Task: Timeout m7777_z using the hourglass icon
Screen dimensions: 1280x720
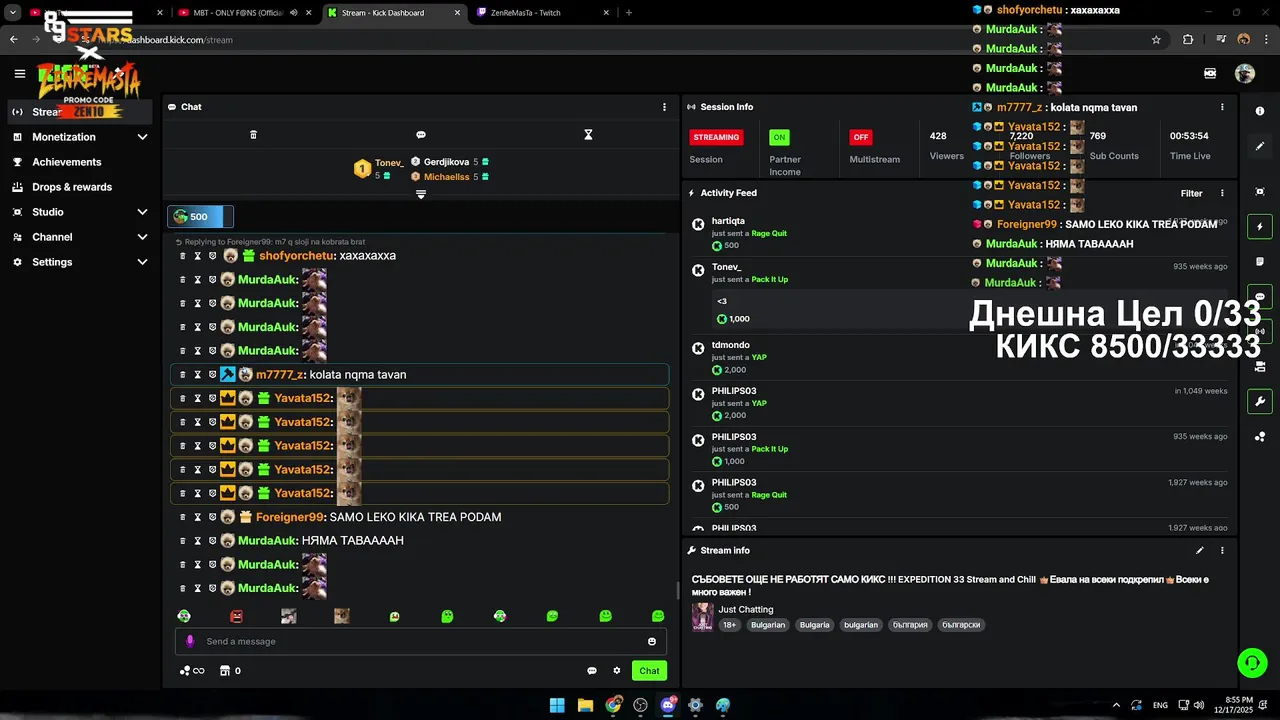Action: pos(197,375)
